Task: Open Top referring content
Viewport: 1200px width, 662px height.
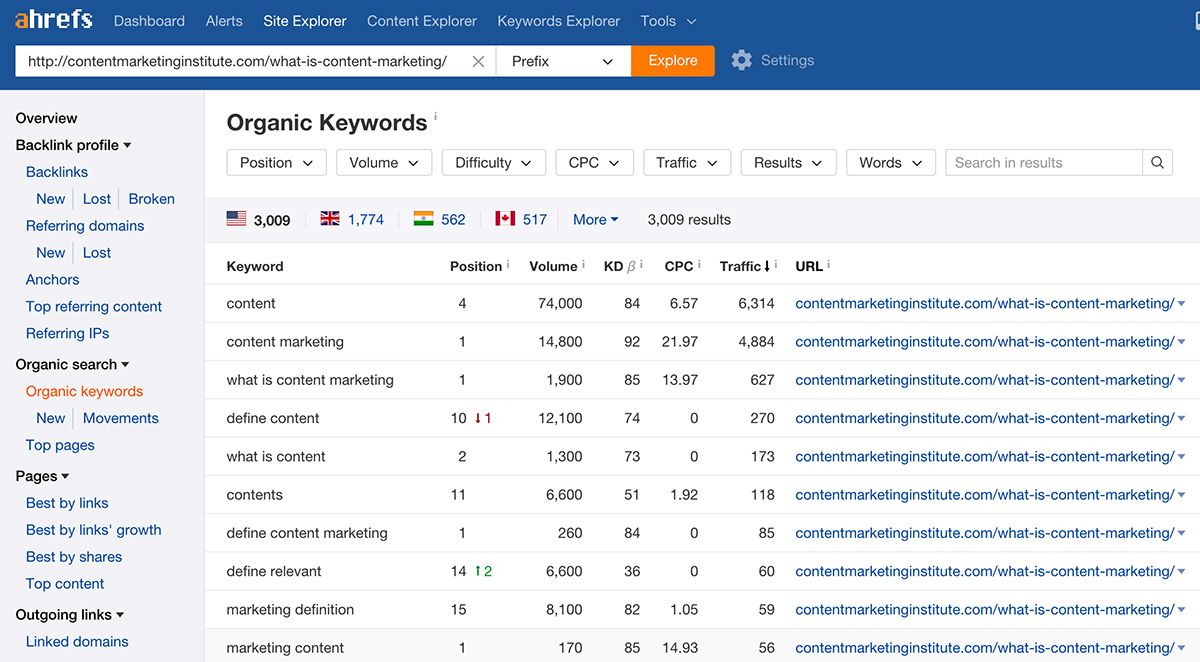Action: coord(94,307)
